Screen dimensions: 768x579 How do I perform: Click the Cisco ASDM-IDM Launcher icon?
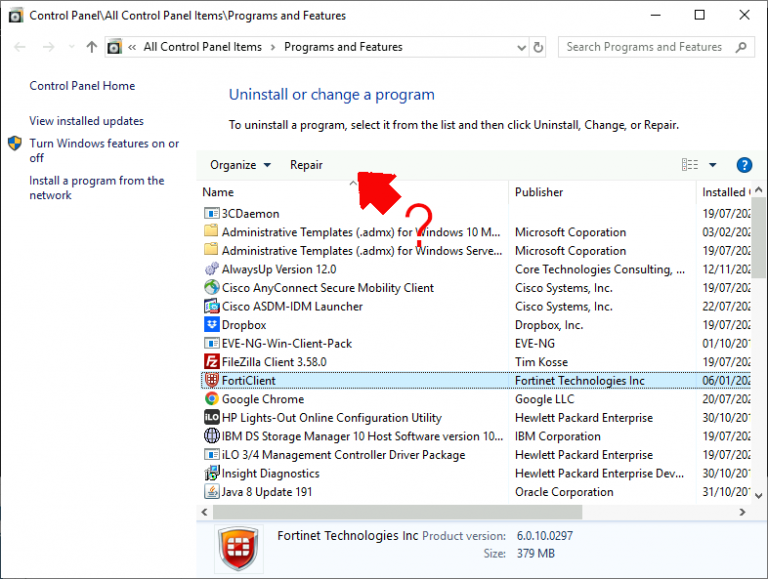click(211, 306)
